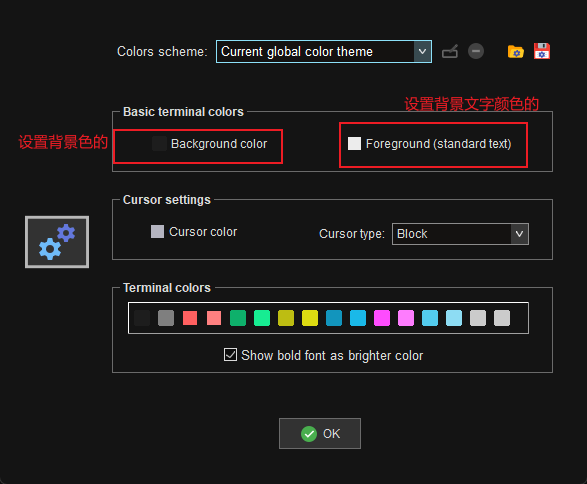Pick the Cursor color swatch
Screen dimensions: 587x484
[x=157, y=232]
